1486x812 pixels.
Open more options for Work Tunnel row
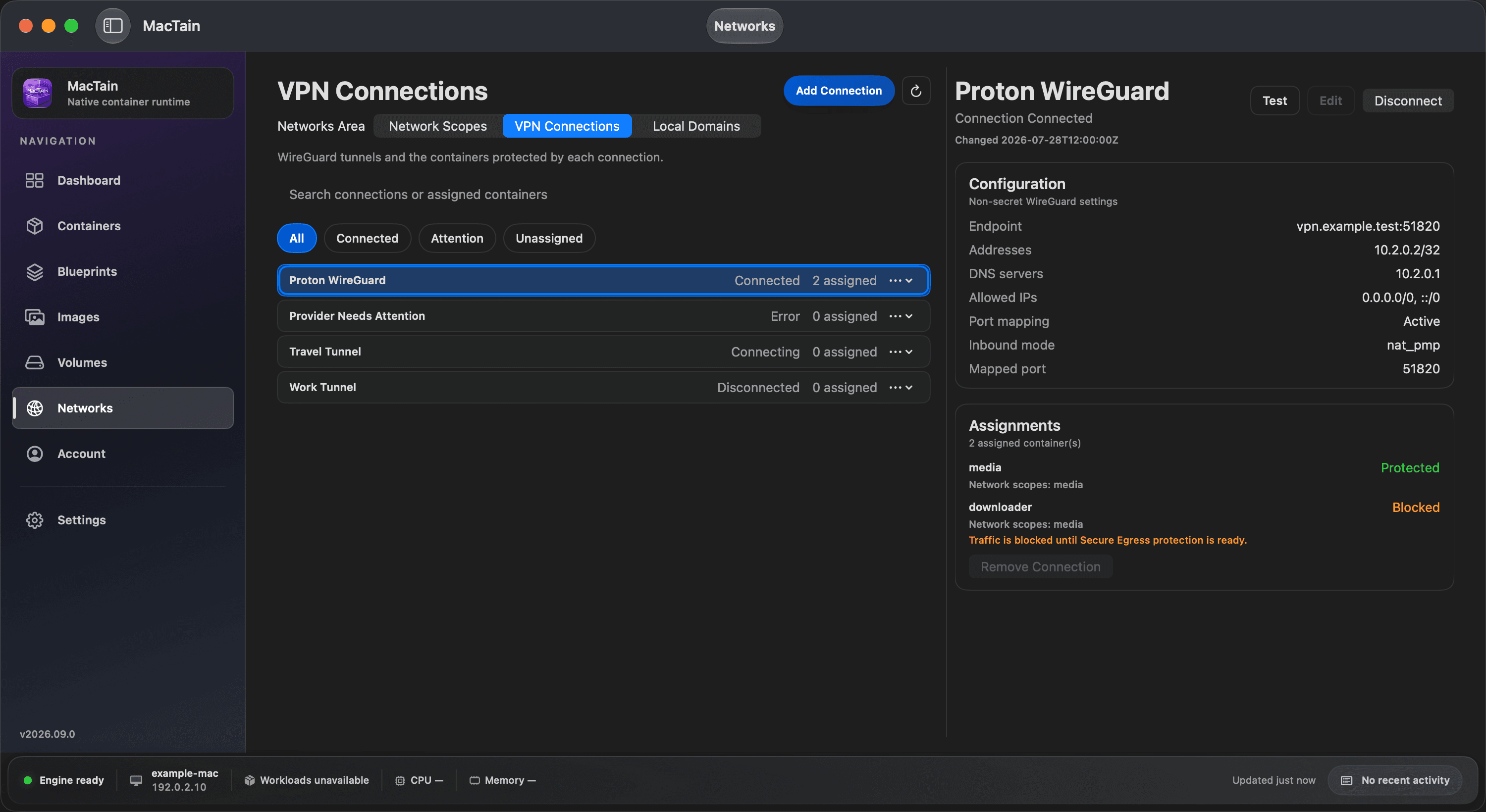(x=895, y=388)
